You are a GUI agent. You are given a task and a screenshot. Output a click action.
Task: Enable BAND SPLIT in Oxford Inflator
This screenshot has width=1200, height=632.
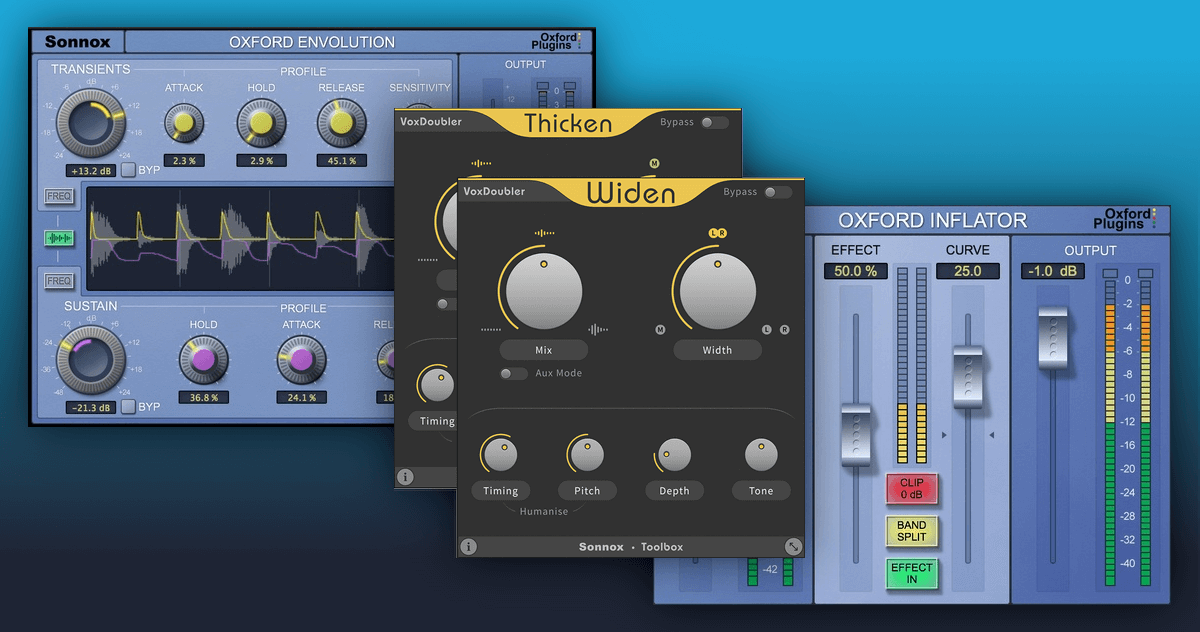tap(911, 531)
